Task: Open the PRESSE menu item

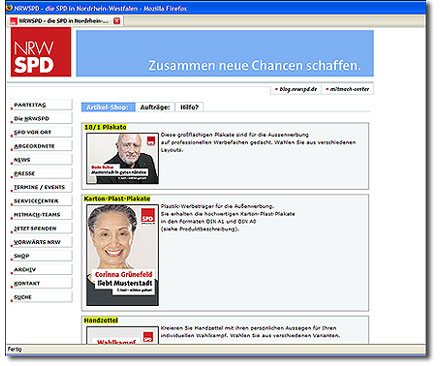Action: (41, 173)
